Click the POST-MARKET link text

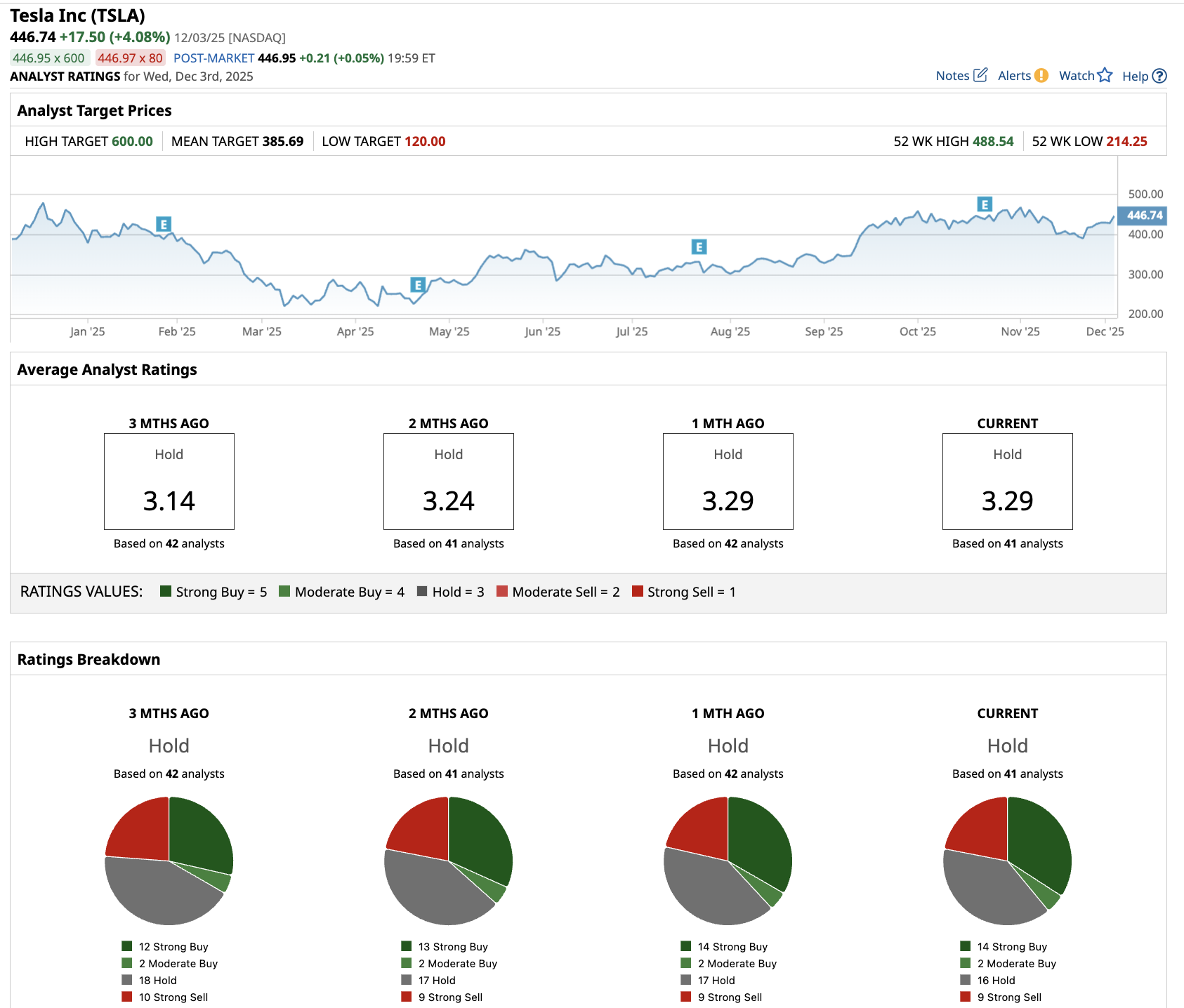pos(213,58)
